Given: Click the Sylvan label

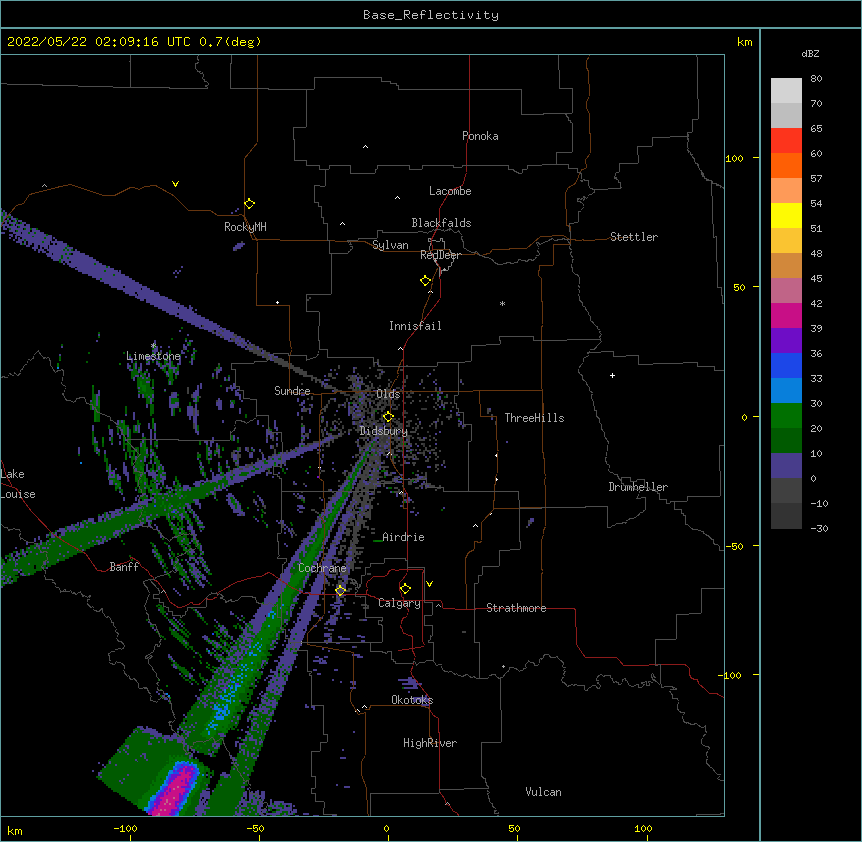Looking at the screenshot, I should pyautogui.click(x=390, y=245).
